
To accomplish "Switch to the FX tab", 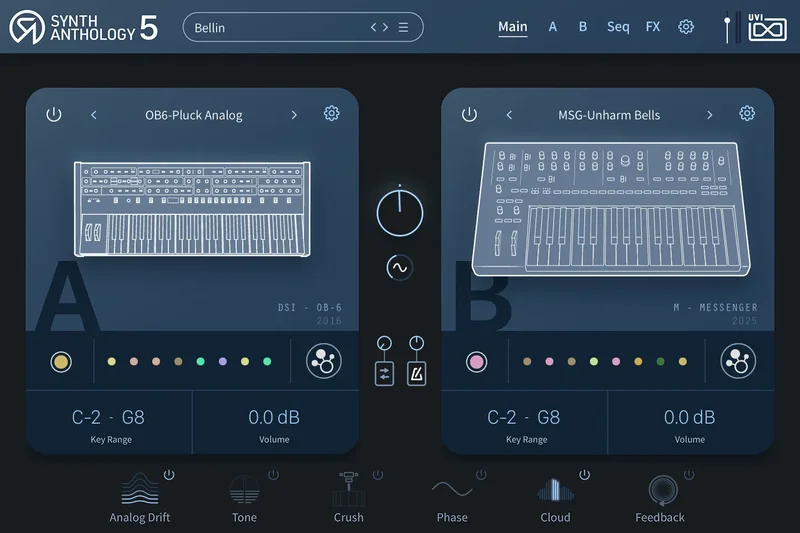I will coord(653,27).
